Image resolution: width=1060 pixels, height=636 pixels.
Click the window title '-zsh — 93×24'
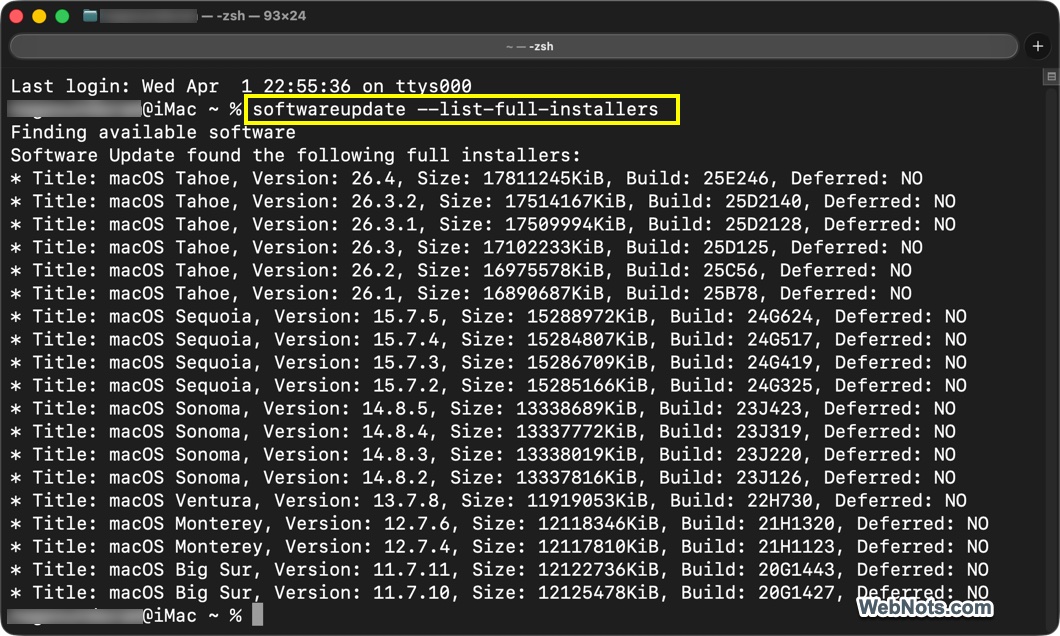pyautogui.click(x=261, y=16)
